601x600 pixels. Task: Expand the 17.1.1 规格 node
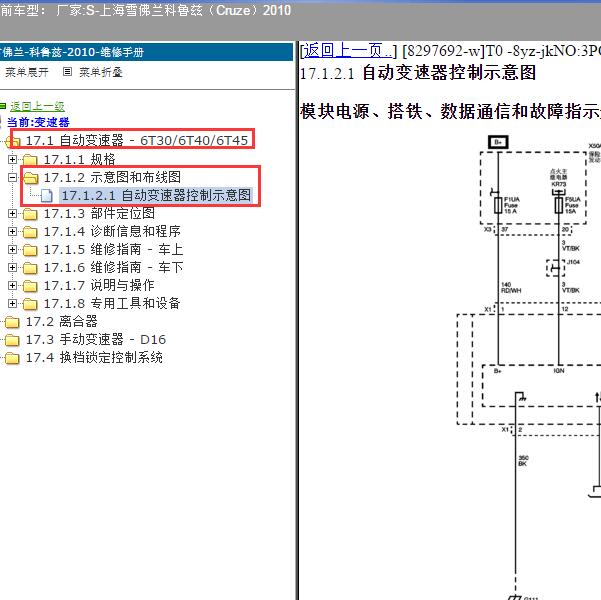pyautogui.click(x=12, y=159)
